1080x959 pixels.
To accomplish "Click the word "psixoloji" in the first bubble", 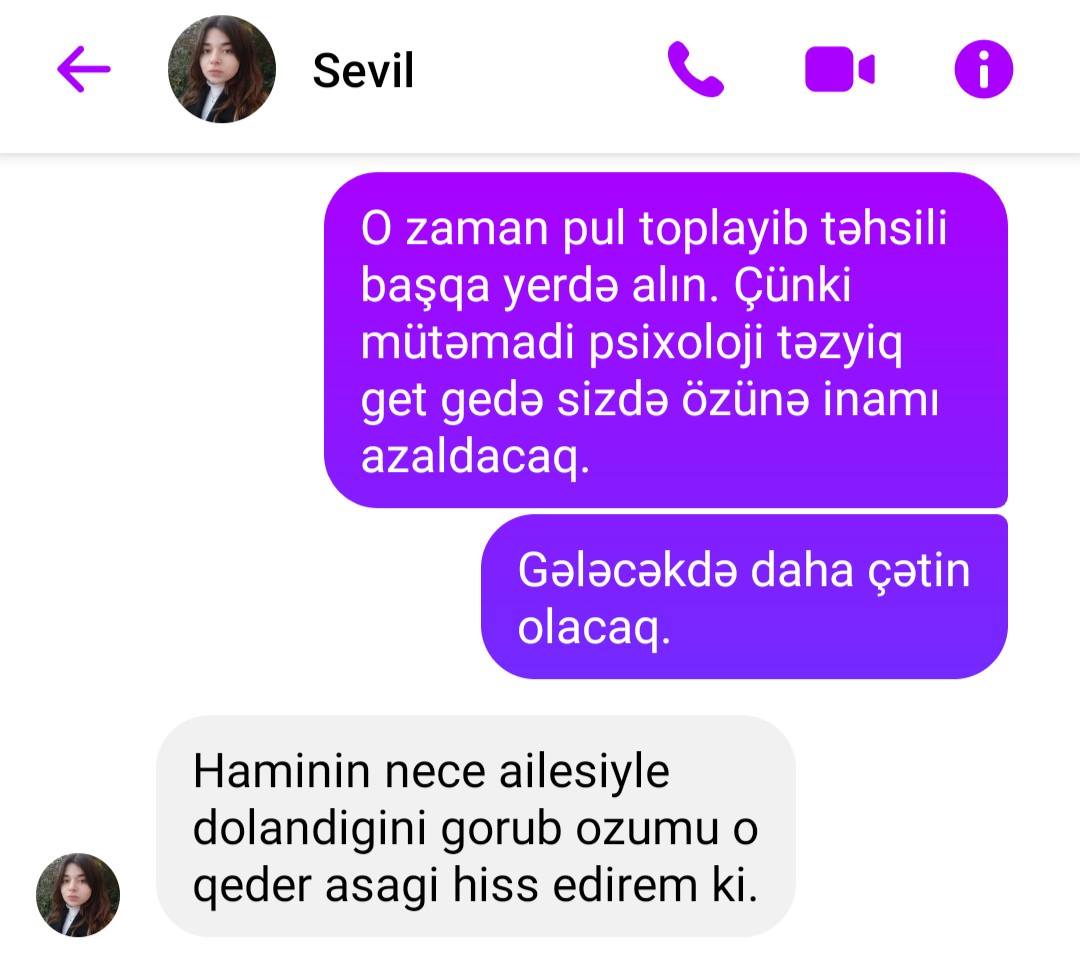I will coord(676,344).
